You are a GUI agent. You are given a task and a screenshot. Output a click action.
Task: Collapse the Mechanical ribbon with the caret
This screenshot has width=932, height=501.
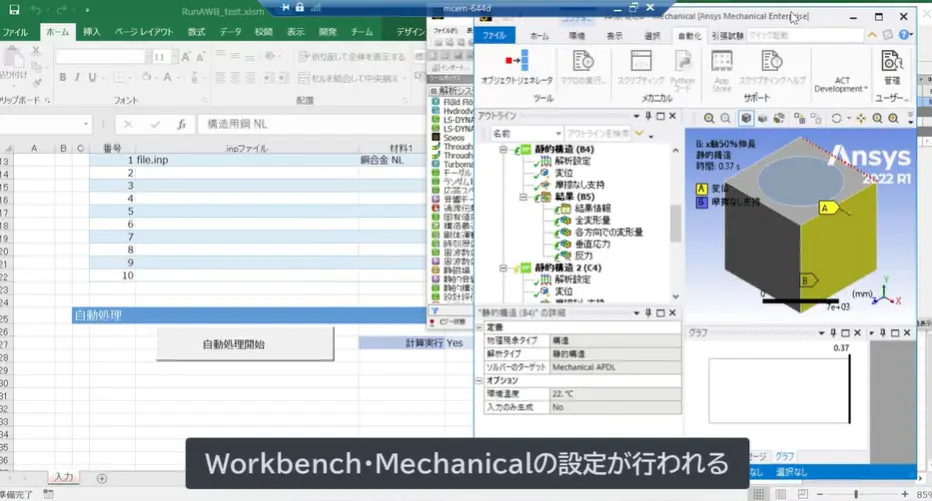point(872,35)
